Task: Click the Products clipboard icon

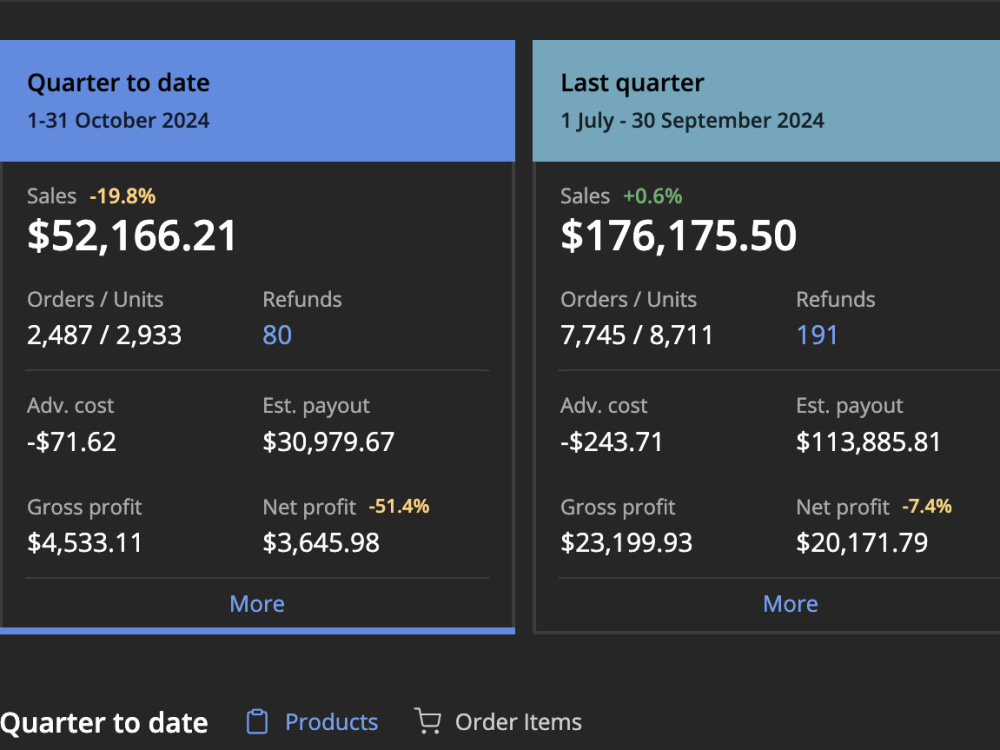Action: click(257, 722)
